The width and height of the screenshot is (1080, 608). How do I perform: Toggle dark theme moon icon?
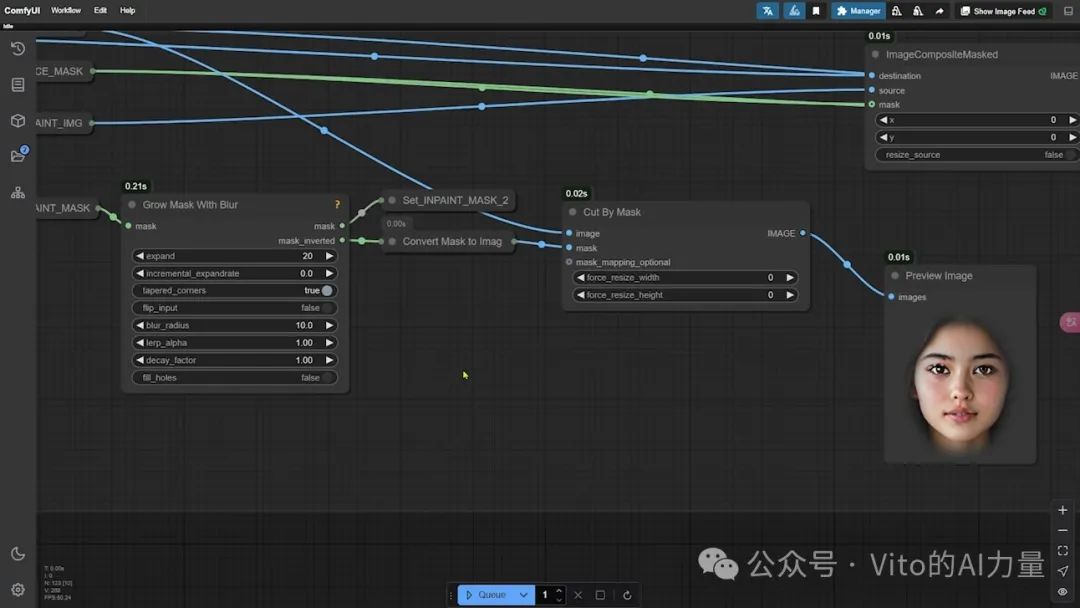tap(18, 554)
